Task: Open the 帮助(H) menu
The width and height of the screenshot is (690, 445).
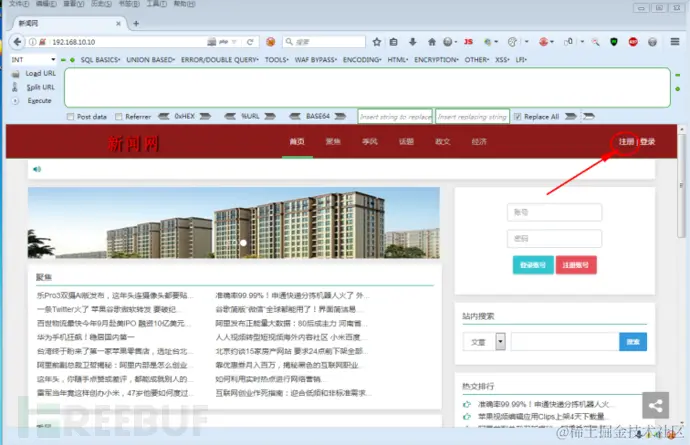Action: click(184, 4)
